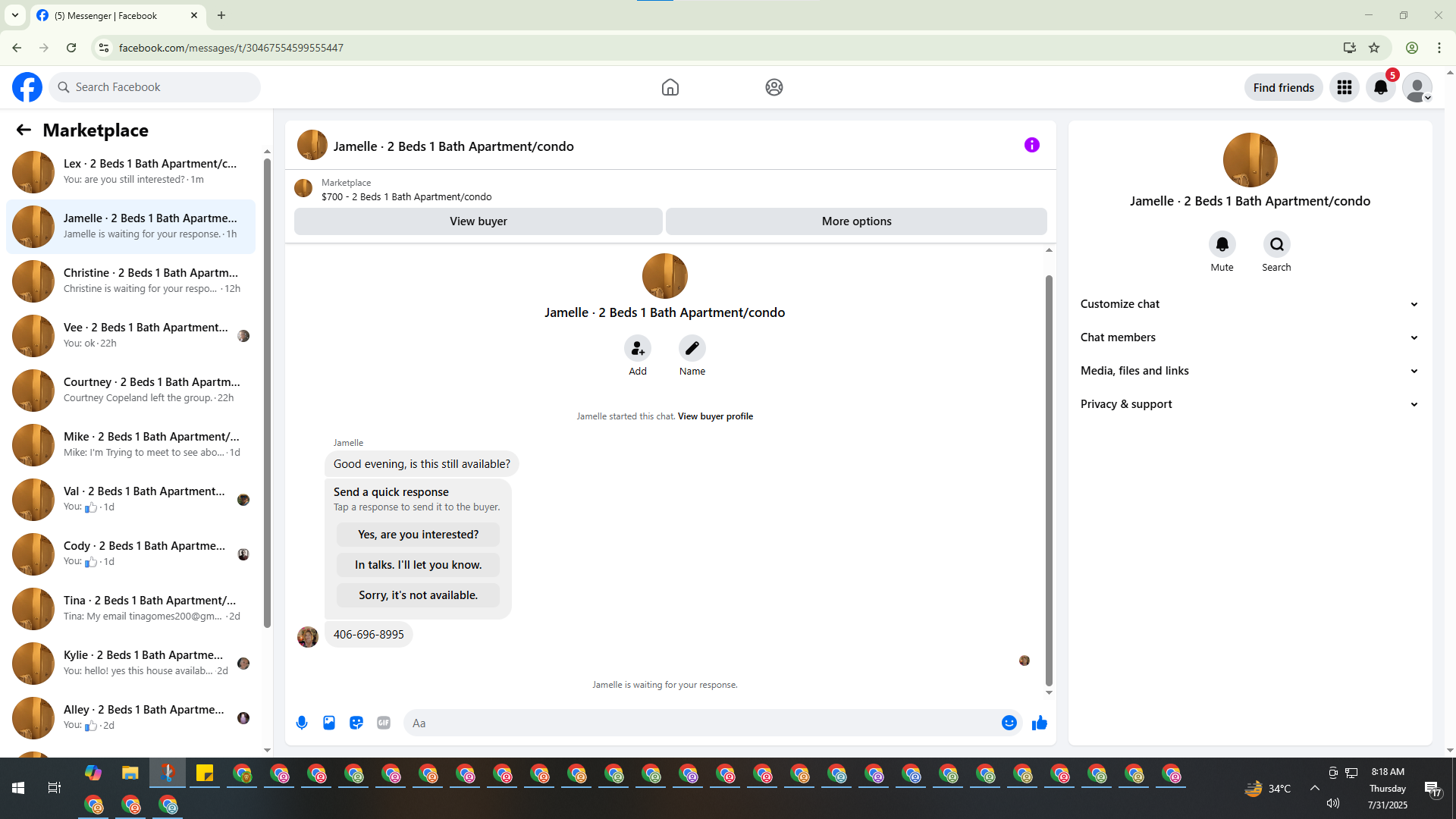Image resolution: width=1456 pixels, height=819 pixels.
Task: Click the purple conversation info icon
Action: (1031, 145)
